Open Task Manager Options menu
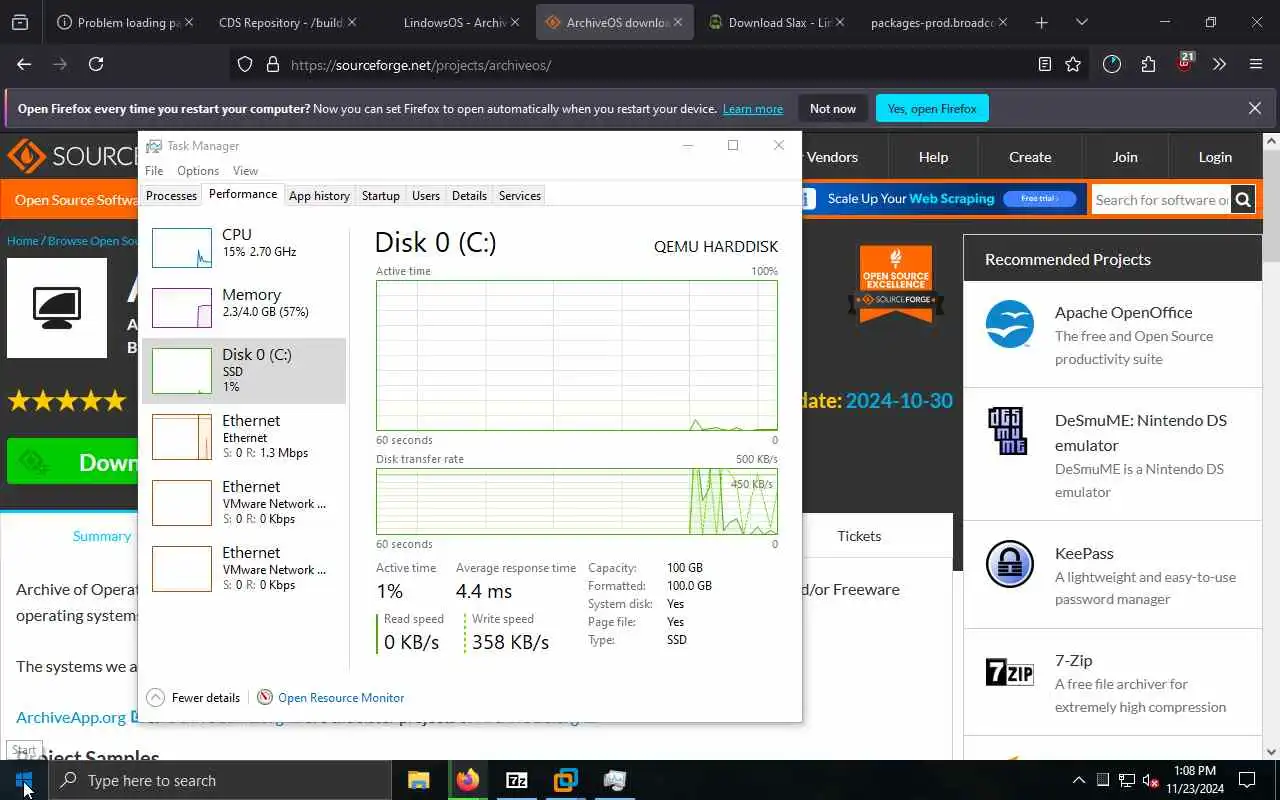 coord(198,171)
